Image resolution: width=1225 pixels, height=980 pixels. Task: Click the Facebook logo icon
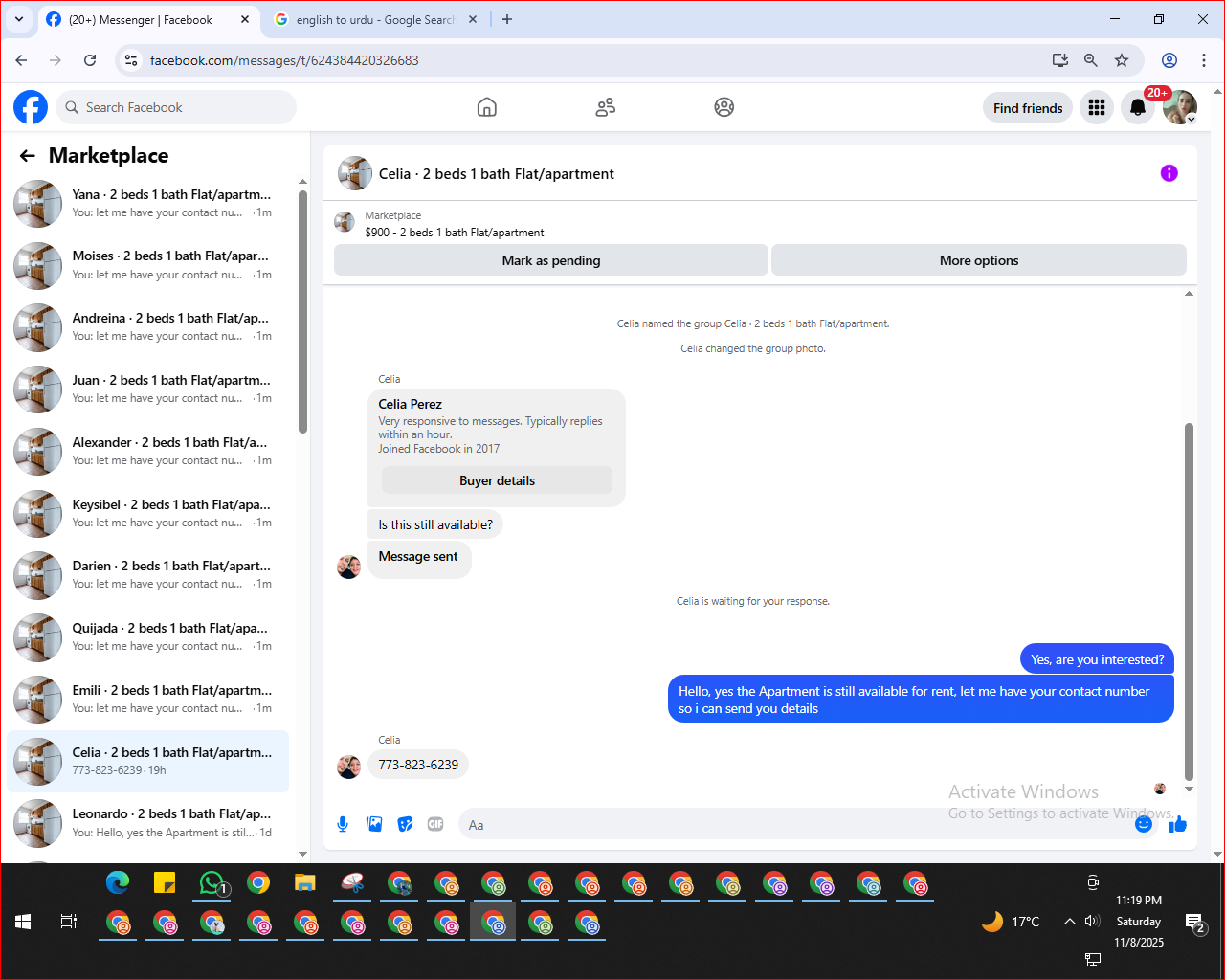coord(31,107)
